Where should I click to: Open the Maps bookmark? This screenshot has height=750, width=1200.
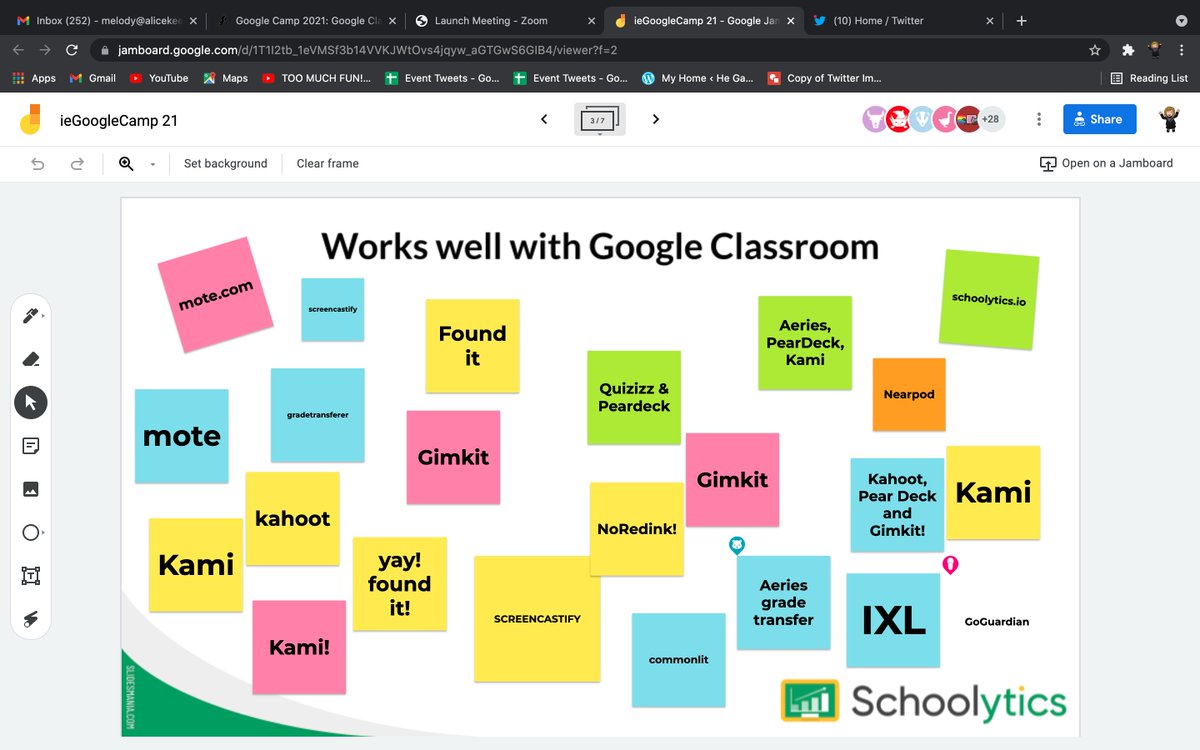click(x=226, y=78)
